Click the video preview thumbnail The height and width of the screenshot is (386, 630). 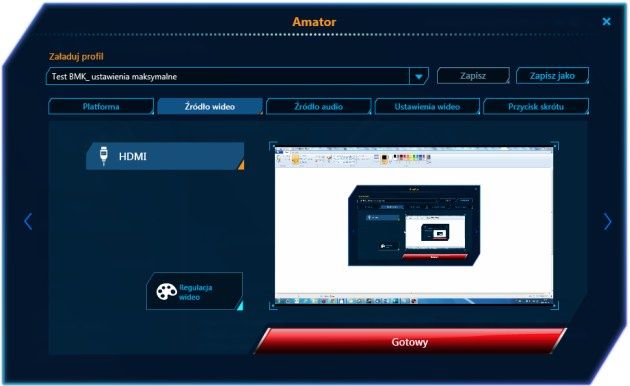[x=414, y=225]
